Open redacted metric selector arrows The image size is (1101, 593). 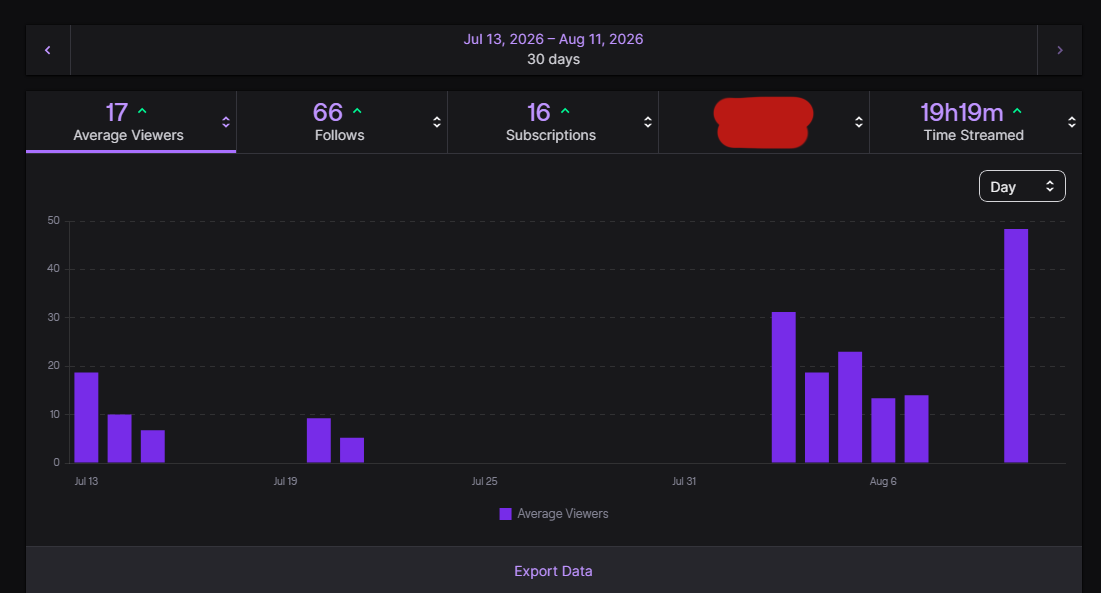[859, 122]
